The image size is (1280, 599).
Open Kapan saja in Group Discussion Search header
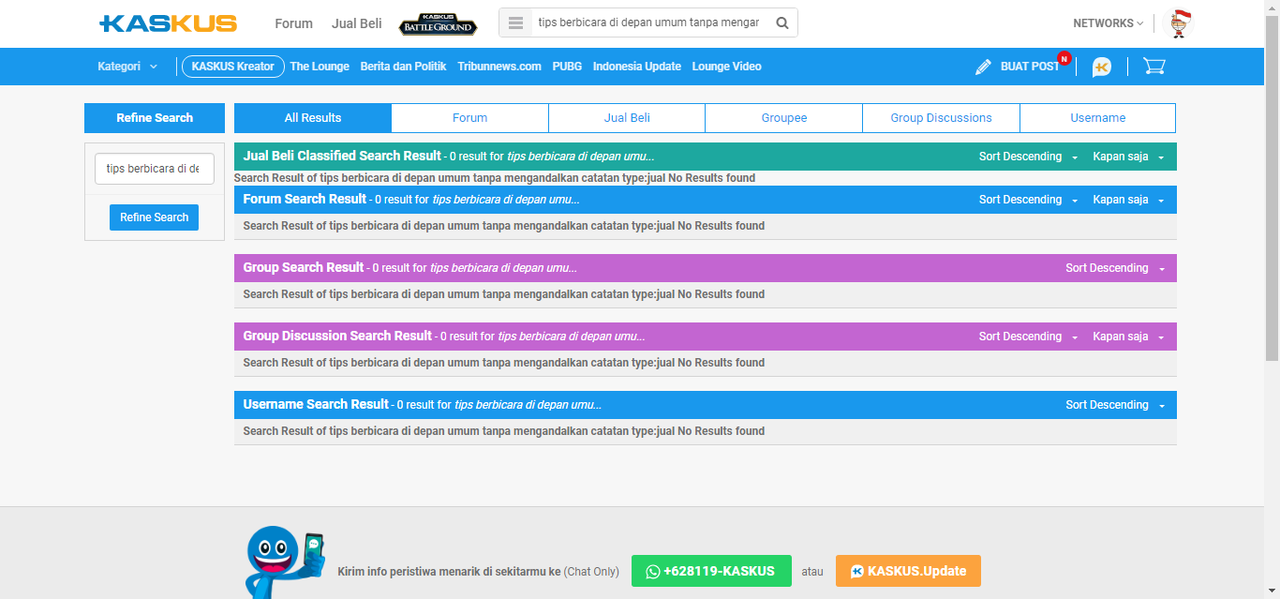point(1128,337)
